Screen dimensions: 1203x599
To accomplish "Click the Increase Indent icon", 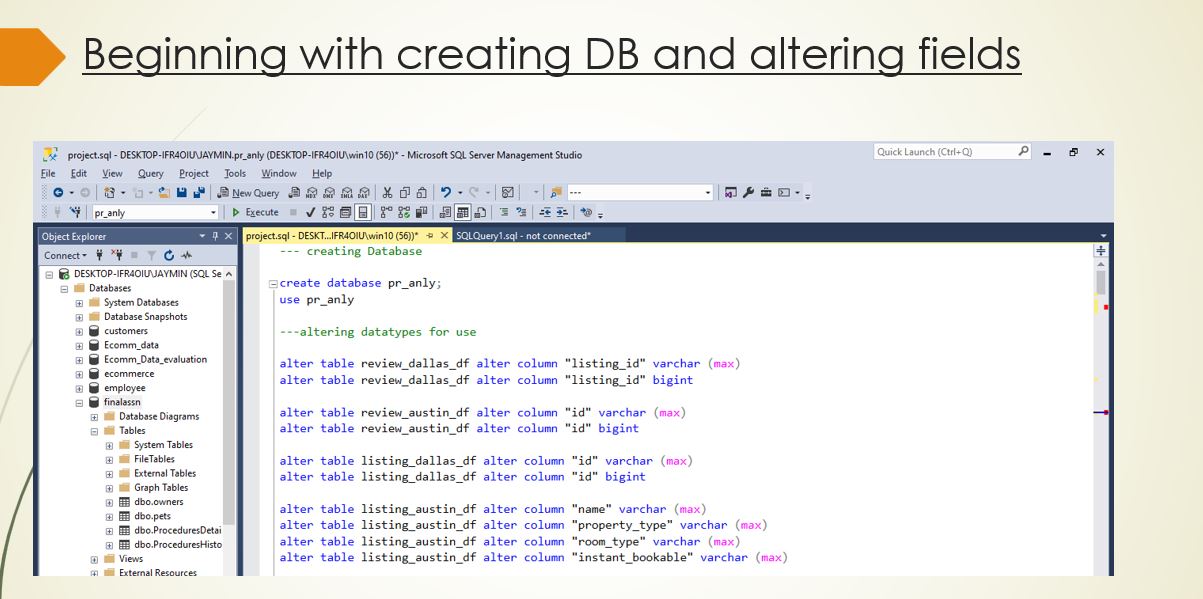I will click(562, 212).
